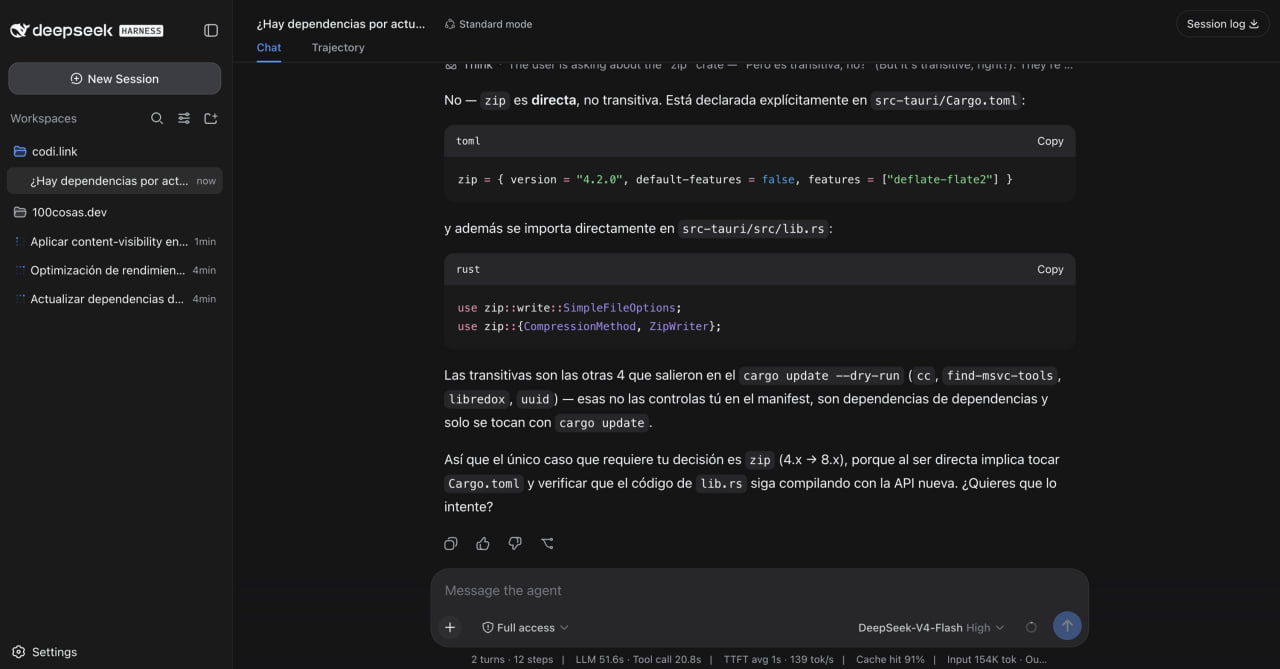This screenshot has width=1280, height=669.
Task: Open session Actualizar dependencias d...
Action: (115, 299)
